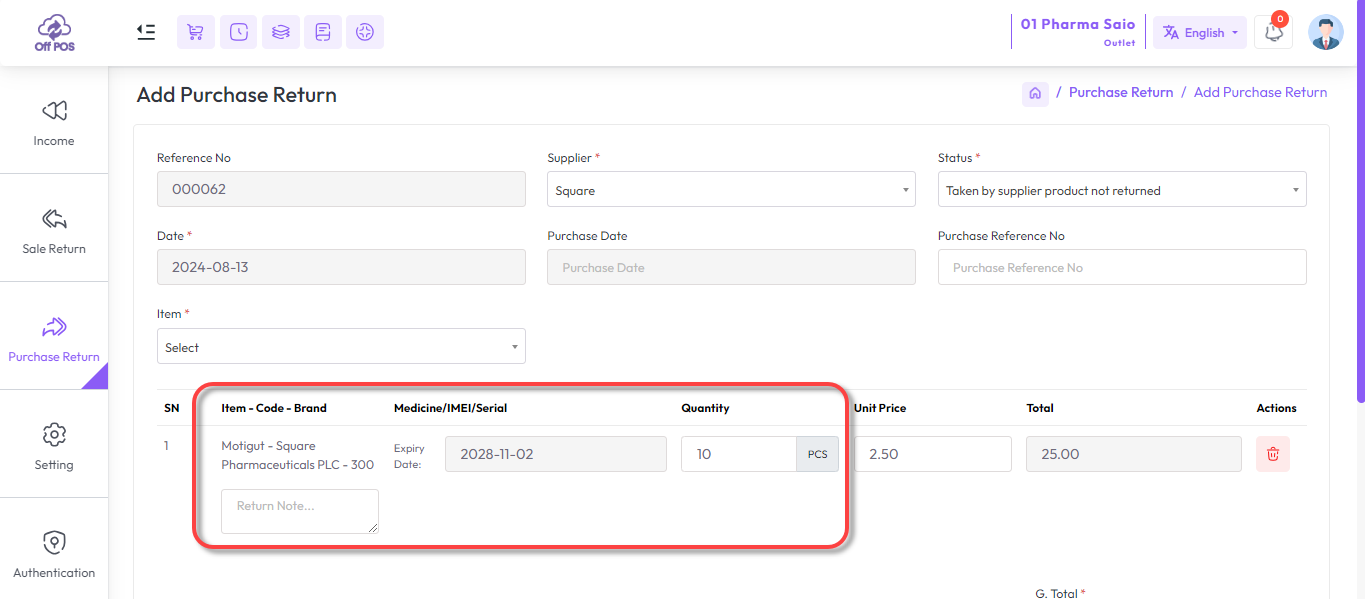
Task: Delete the Motigut row with trash icon
Action: (x=1273, y=454)
